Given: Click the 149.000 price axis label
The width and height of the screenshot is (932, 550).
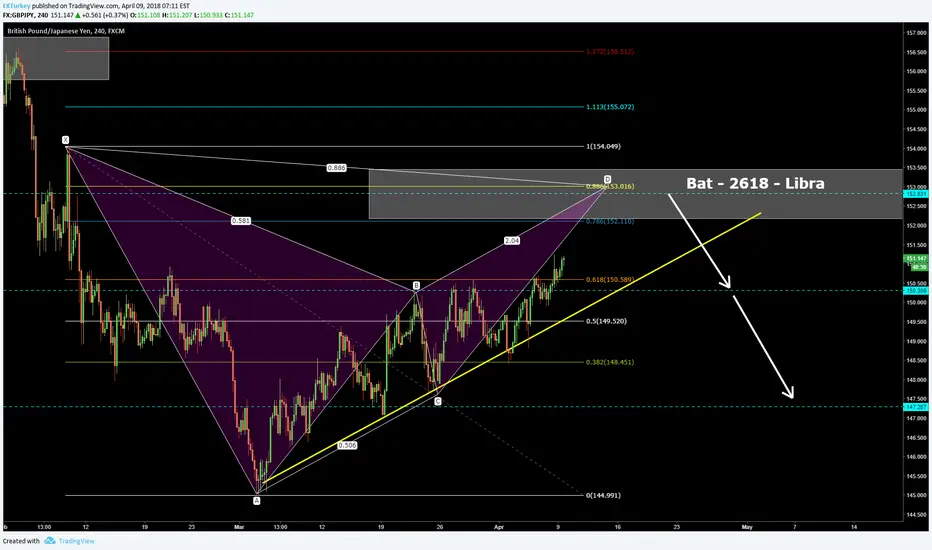Looking at the screenshot, I should click(917, 342).
